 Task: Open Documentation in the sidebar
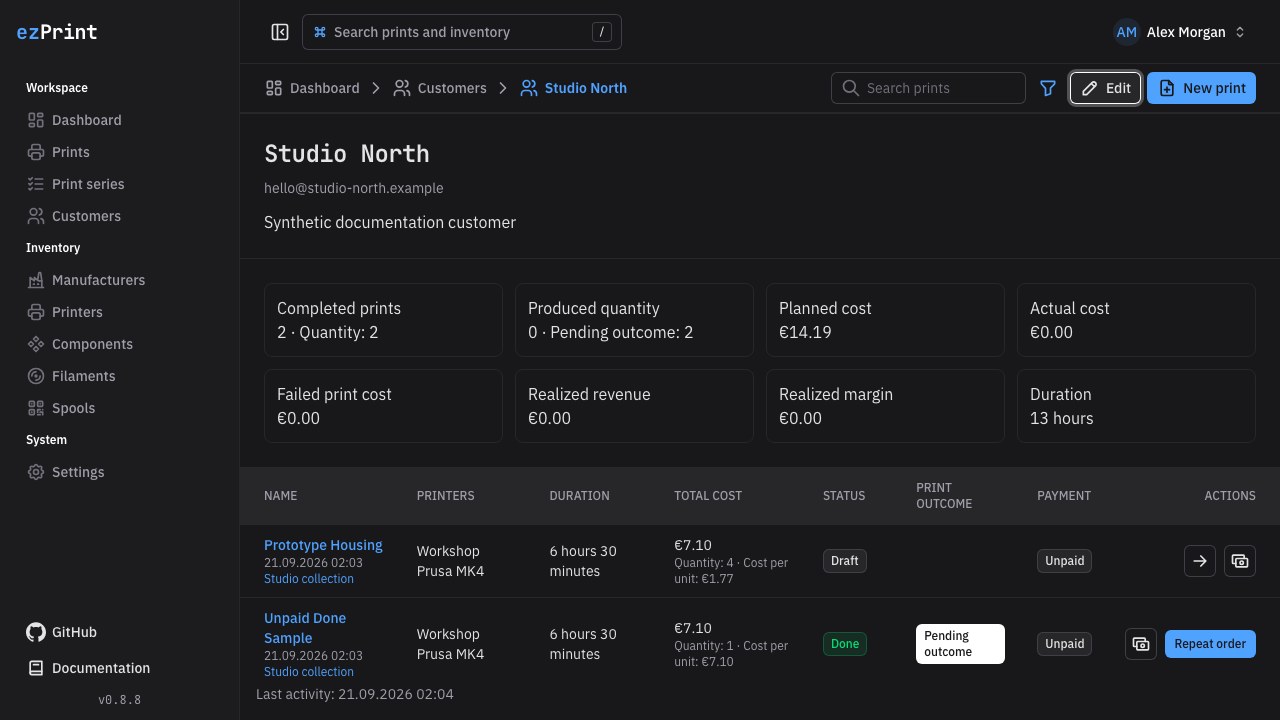click(x=89, y=668)
